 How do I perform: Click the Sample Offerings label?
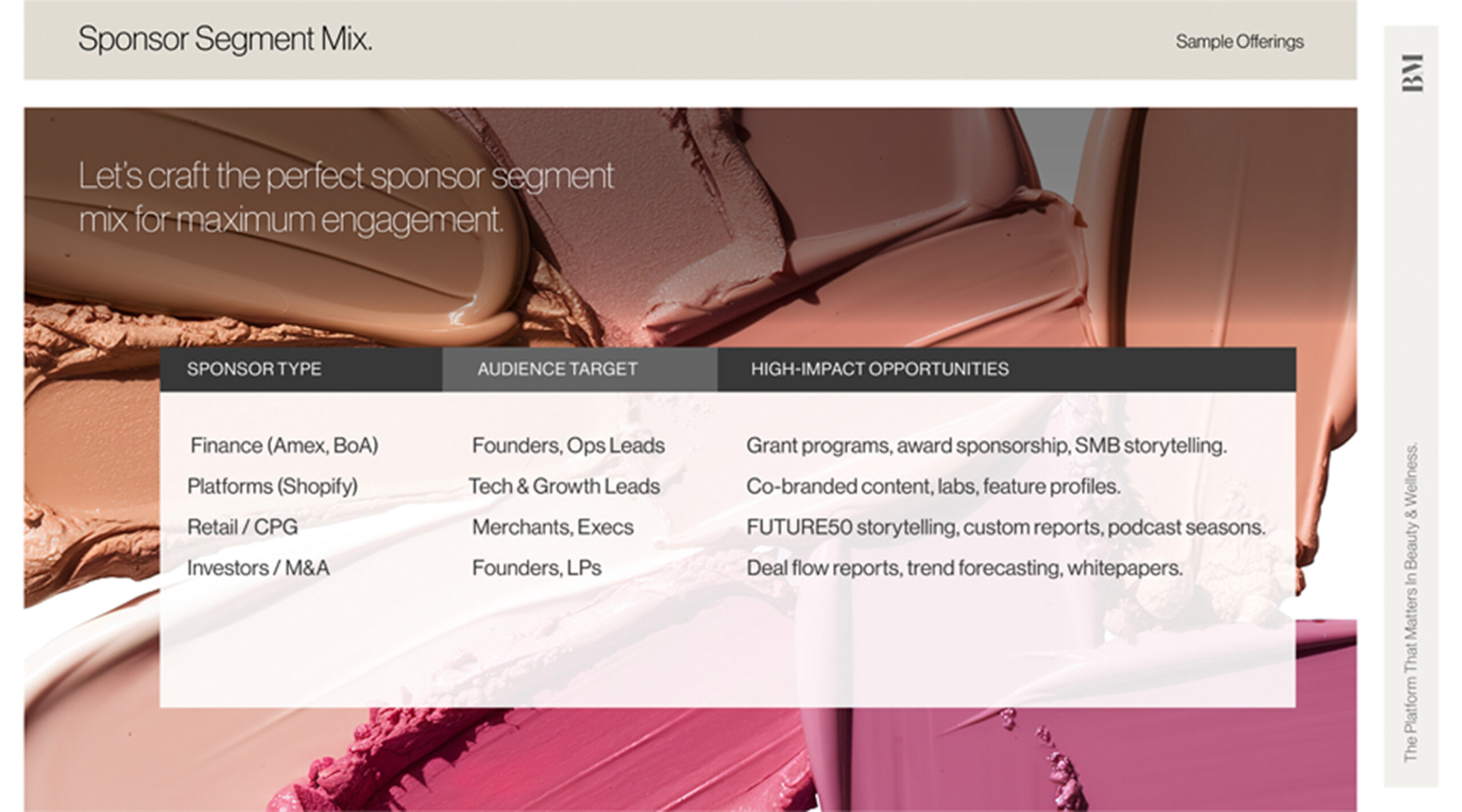(1239, 42)
